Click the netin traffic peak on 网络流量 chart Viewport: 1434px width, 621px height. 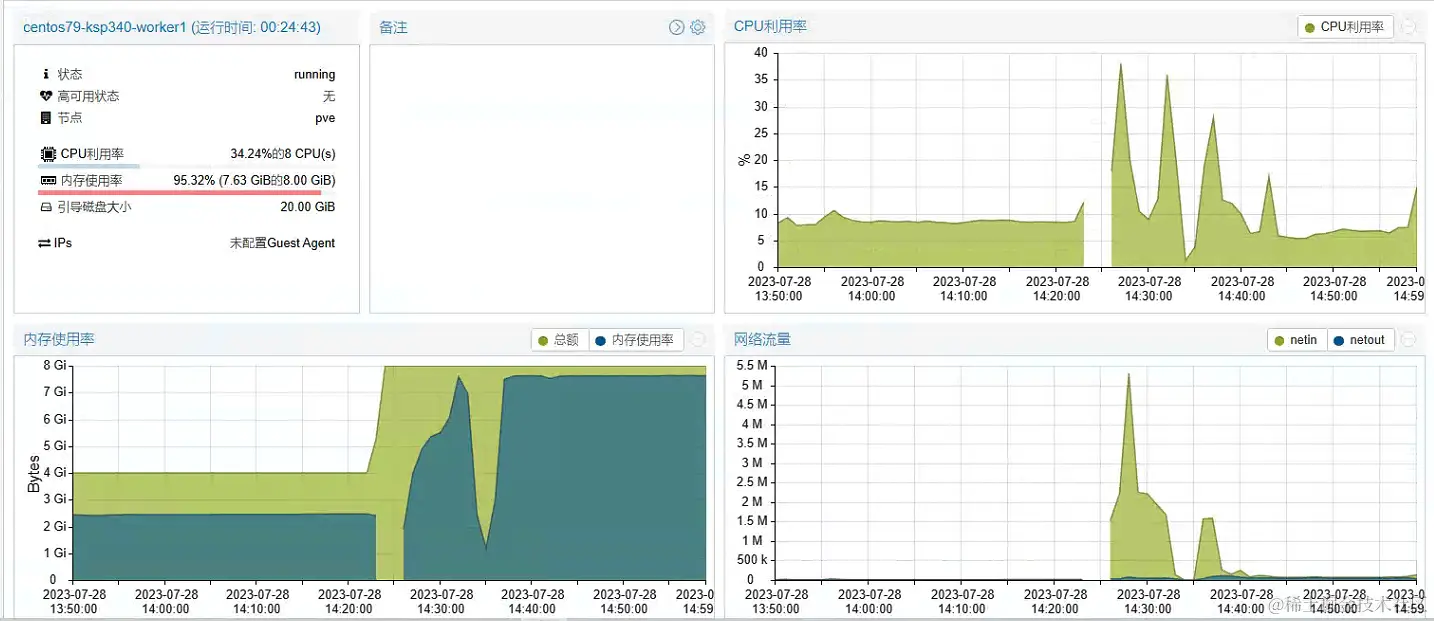point(1128,375)
